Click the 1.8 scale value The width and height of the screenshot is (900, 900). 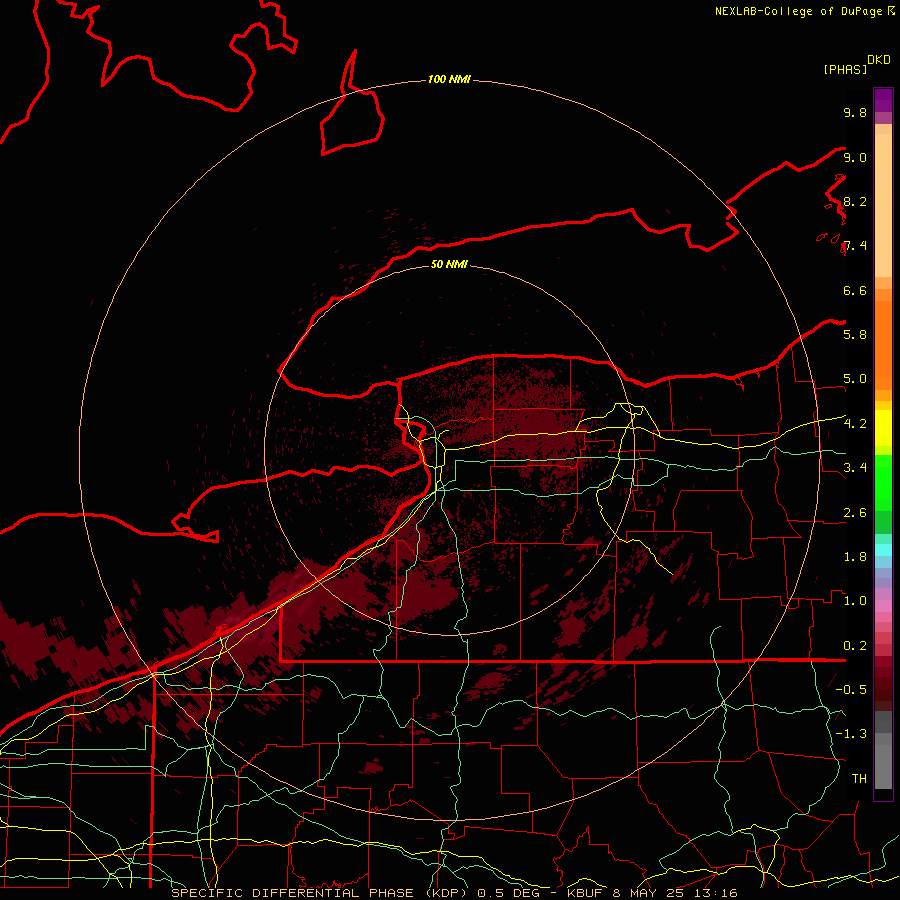pyautogui.click(x=855, y=557)
